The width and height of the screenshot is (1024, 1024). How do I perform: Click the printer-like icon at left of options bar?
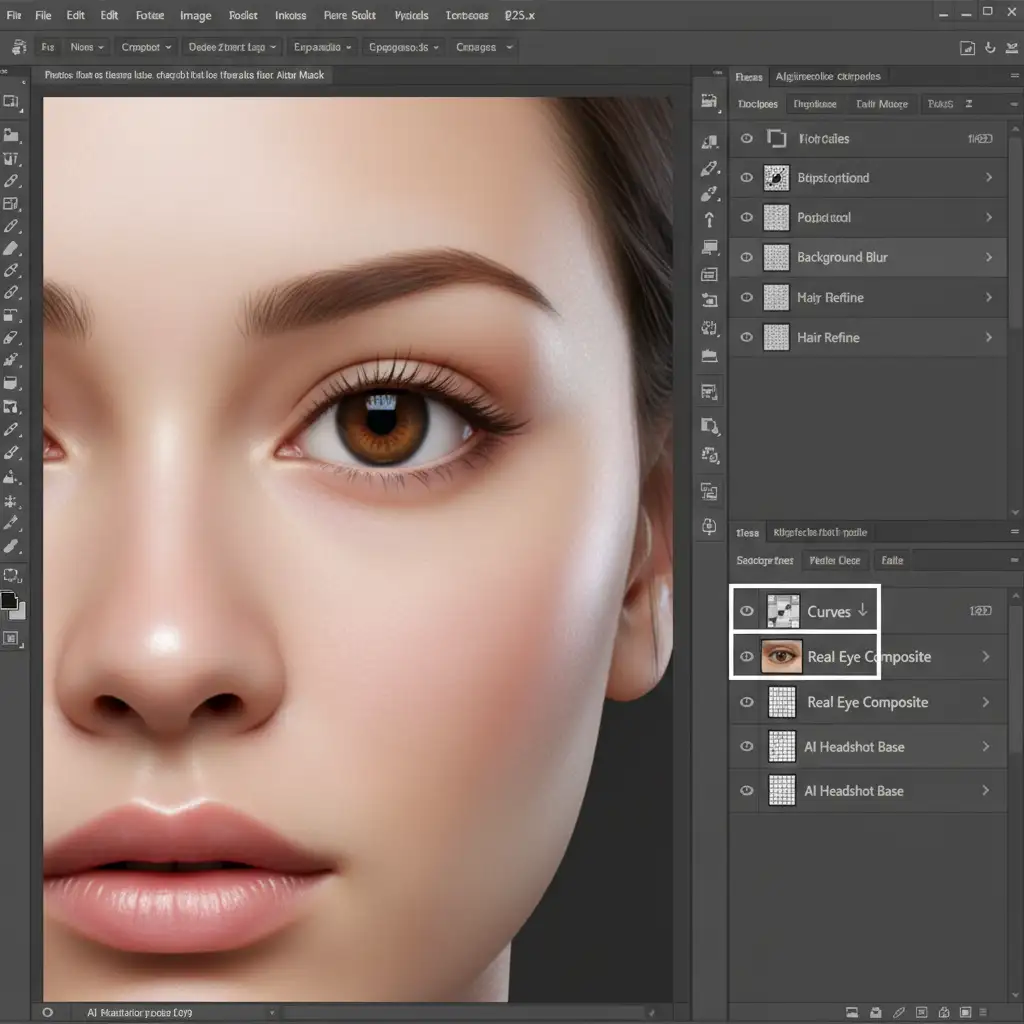click(x=19, y=47)
